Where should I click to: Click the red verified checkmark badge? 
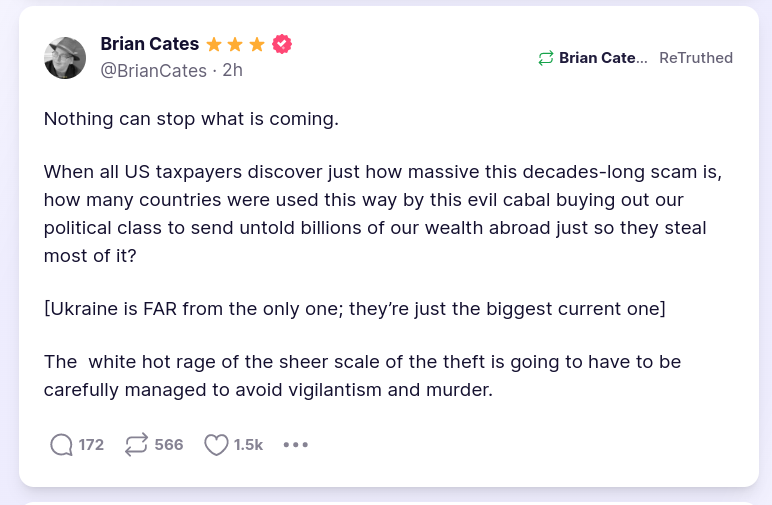pos(282,44)
